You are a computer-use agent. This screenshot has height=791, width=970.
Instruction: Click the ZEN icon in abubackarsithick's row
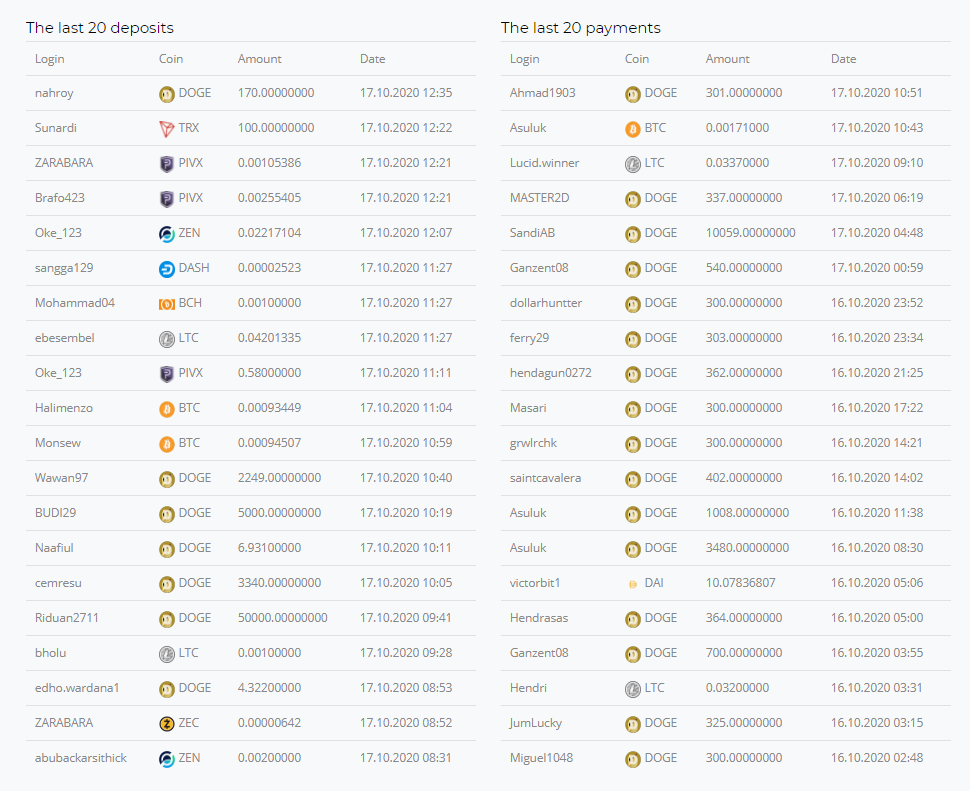click(166, 759)
